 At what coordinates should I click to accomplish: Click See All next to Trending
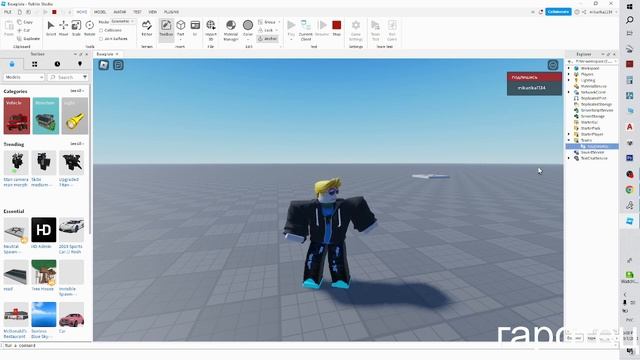click(76, 144)
